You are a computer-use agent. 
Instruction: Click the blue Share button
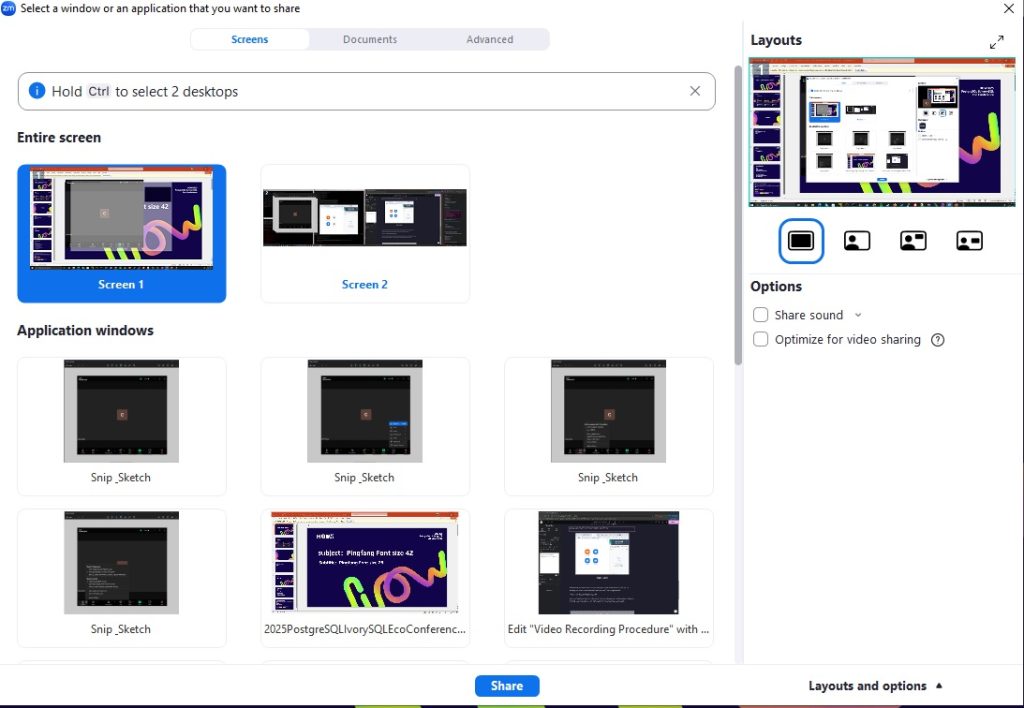coord(507,686)
